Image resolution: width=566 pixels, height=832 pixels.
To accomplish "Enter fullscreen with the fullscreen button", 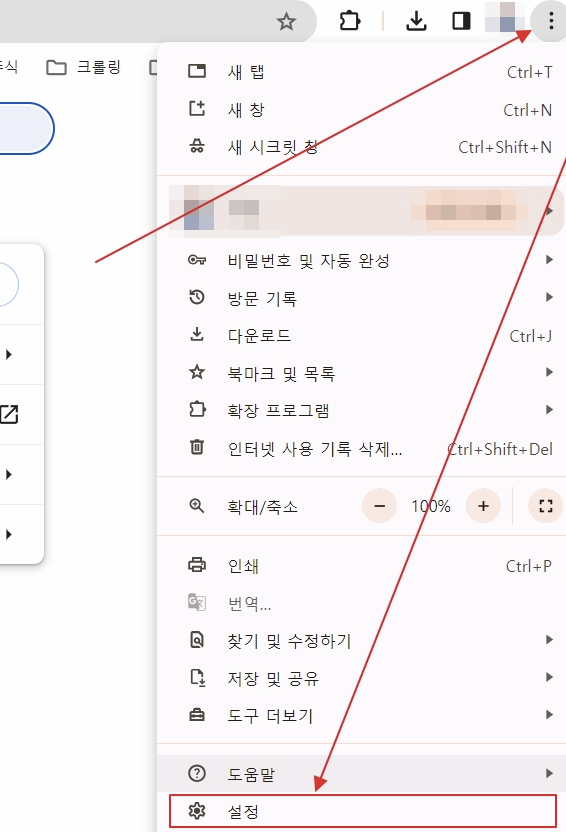I will pos(546,506).
